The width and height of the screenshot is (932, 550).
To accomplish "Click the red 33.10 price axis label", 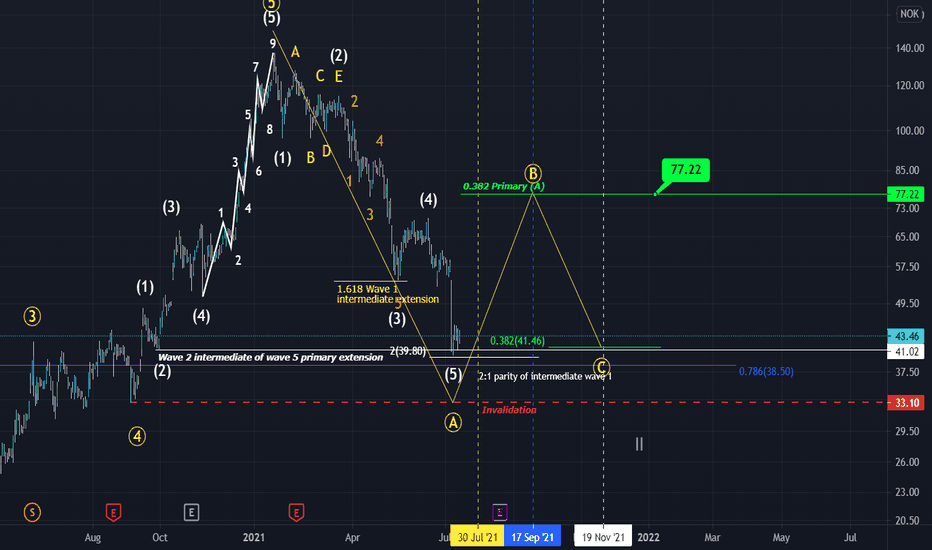I will pyautogui.click(x=906, y=403).
